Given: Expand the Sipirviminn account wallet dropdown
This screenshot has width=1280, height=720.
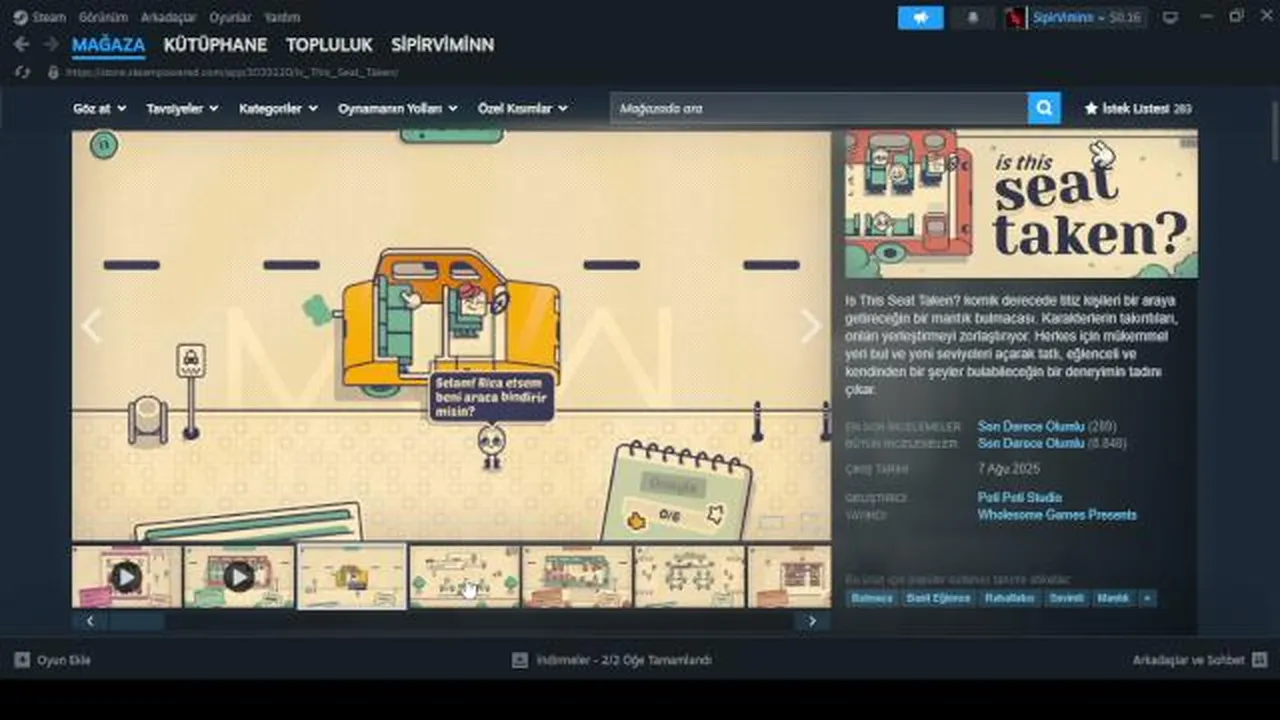Looking at the screenshot, I should [1089, 18].
